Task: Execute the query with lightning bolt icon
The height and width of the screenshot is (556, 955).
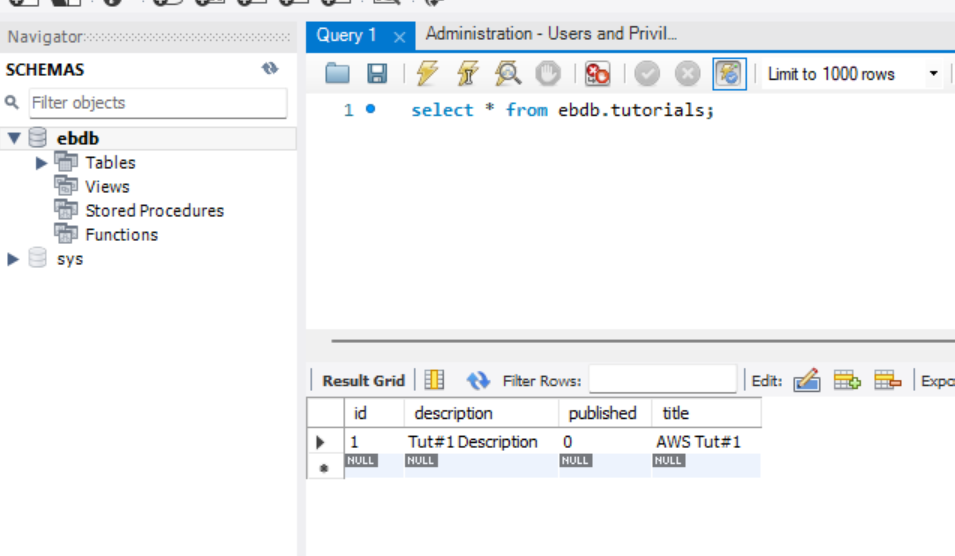Action: click(x=427, y=73)
